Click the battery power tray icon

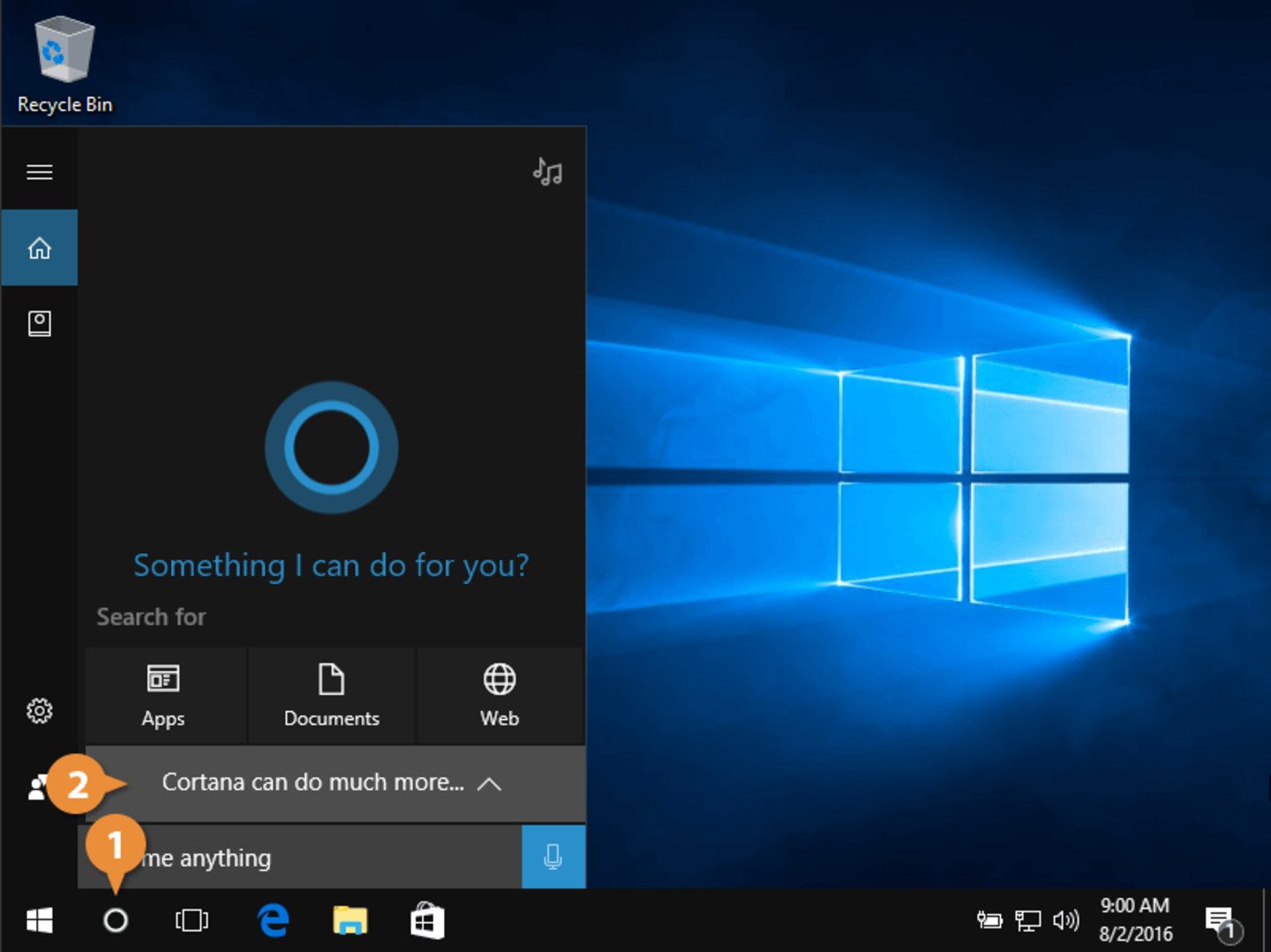pyautogui.click(x=989, y=920)
